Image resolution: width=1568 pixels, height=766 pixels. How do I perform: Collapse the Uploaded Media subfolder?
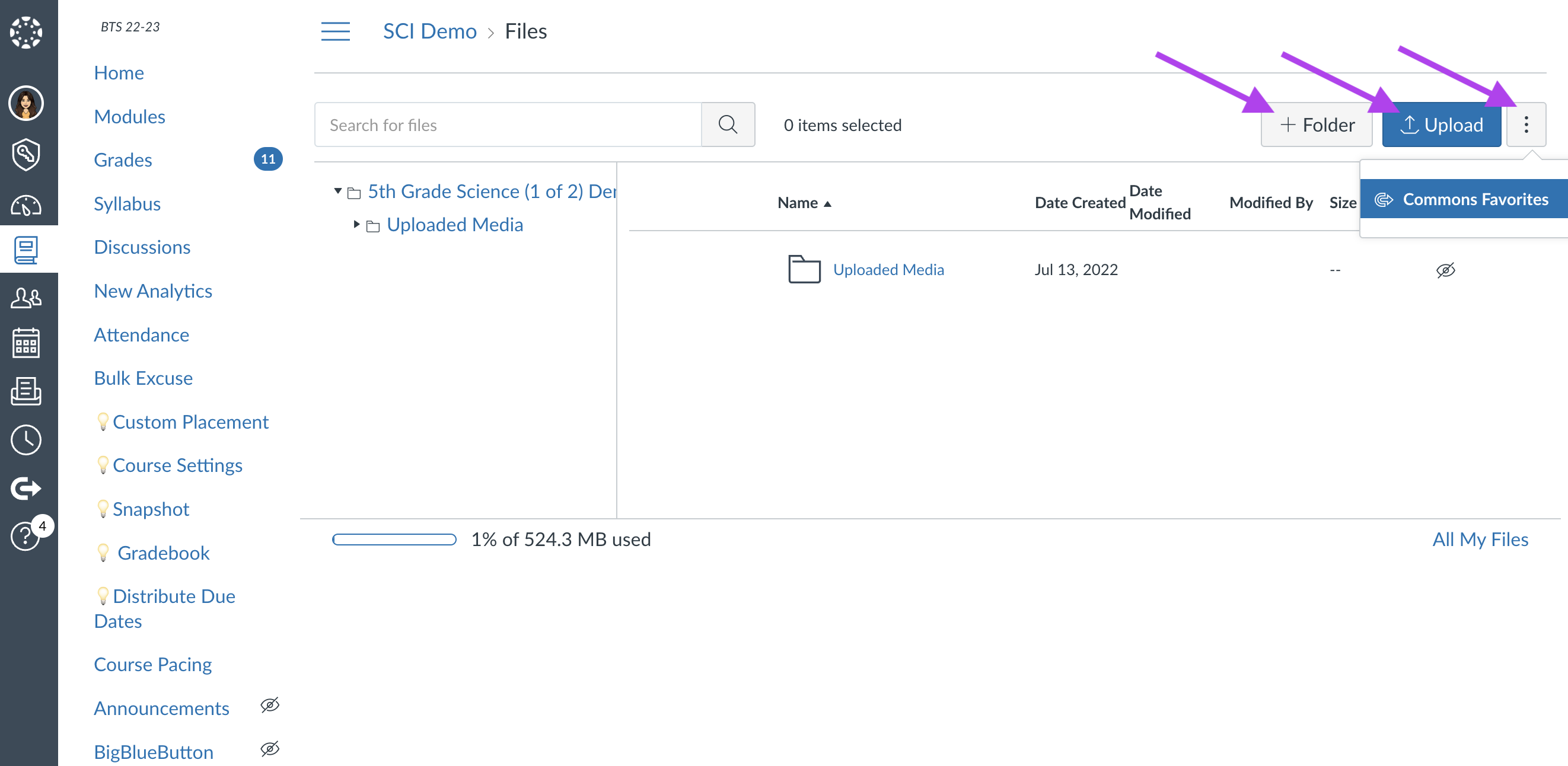pos(357,224)
